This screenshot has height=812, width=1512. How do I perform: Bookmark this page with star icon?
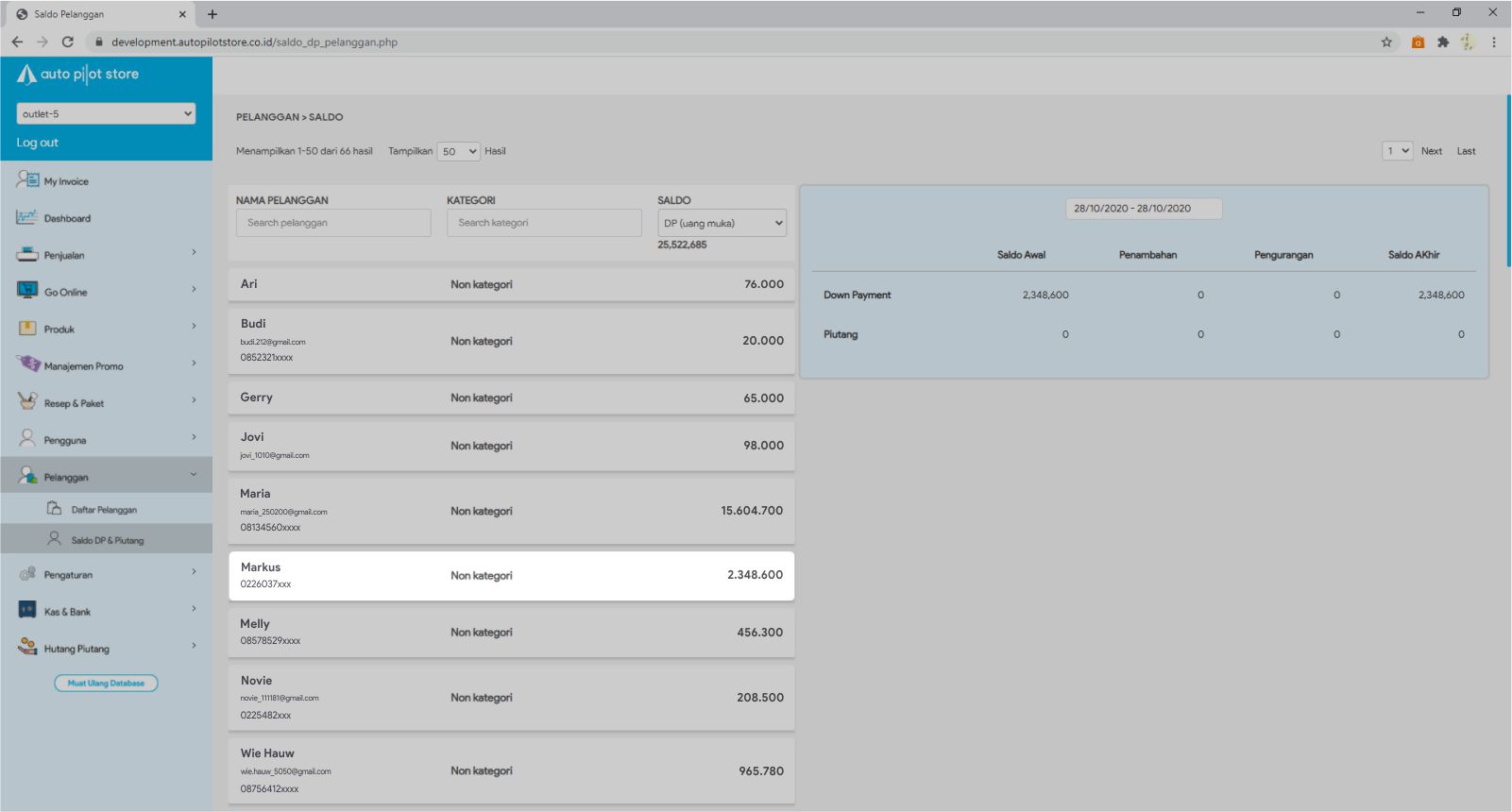coord(1386,42)
